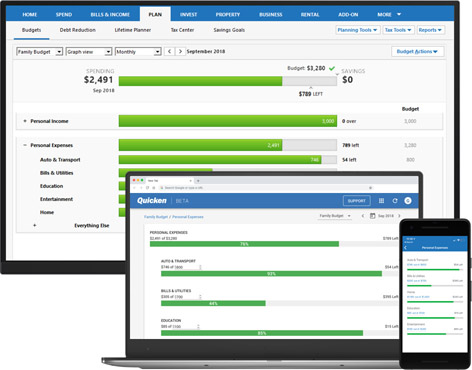Click the Quicken logo on the laptop
Screen dimensions: 472x370
pos(152,200)
